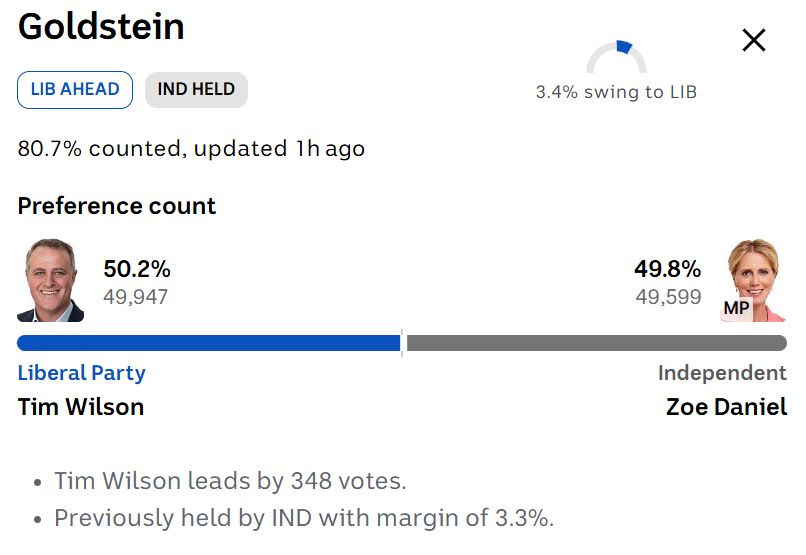Screen dimensions: 806x555
Task: Click the 49.8% result for Zoe Daniel
Action: click(x=667, y=269)
